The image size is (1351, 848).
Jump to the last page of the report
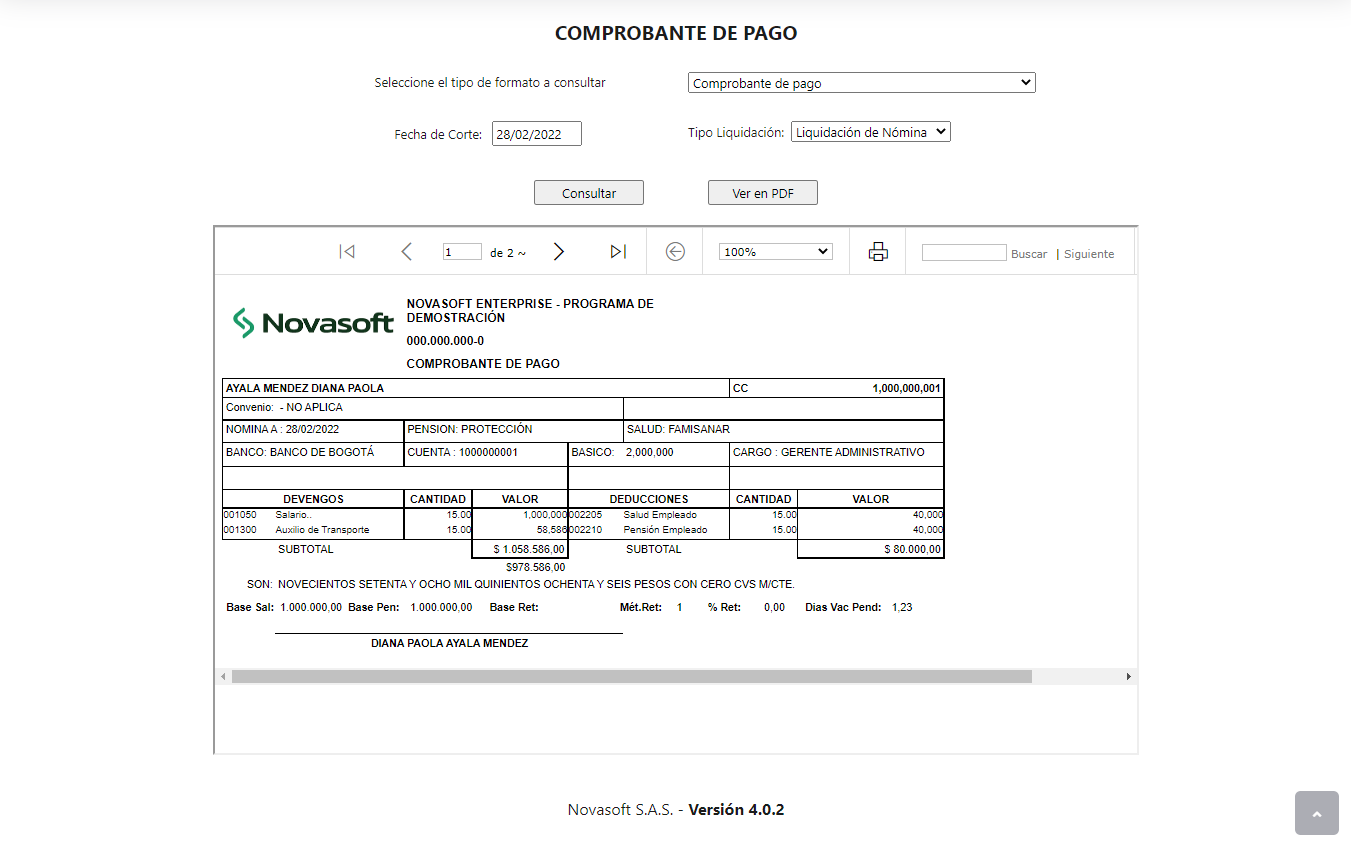tap(617, 251)
